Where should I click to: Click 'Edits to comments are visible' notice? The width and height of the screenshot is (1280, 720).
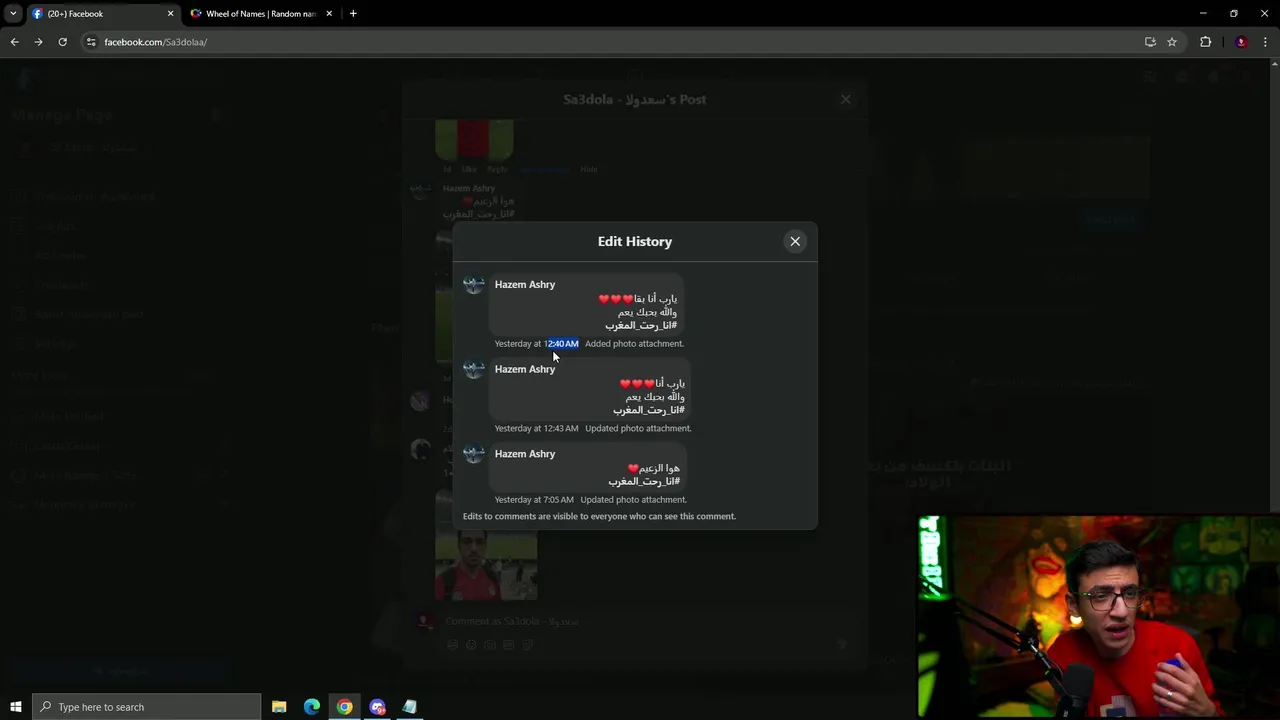coord(599,516)
